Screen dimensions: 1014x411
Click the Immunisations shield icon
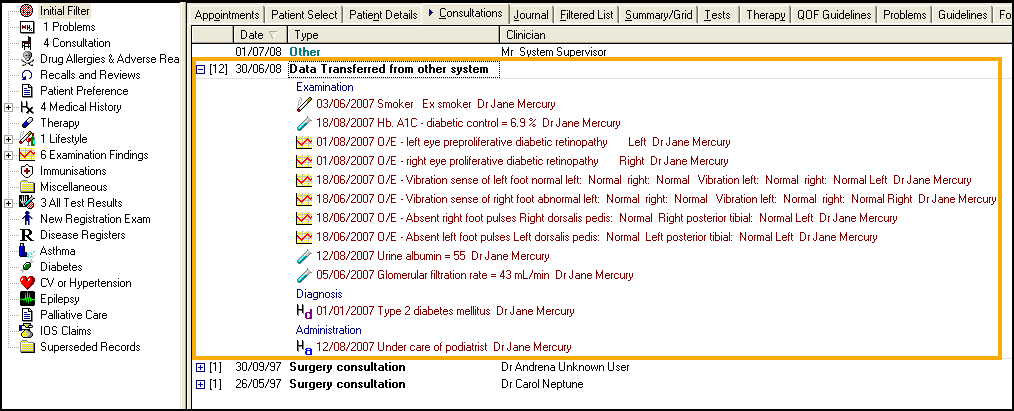[27, 171]
